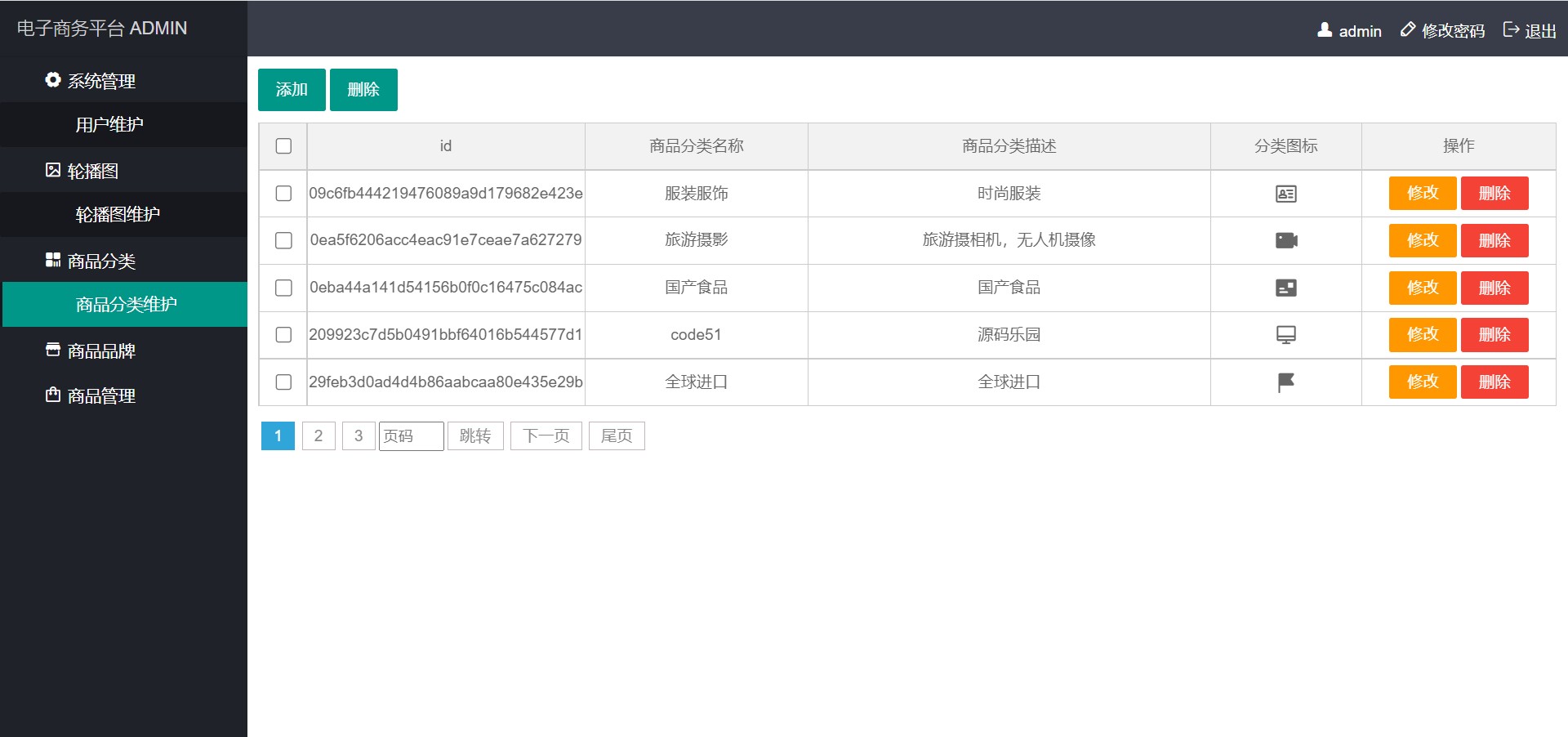Collapse the 商品分类 menu

pyautogui.click(x=123, y=260)
